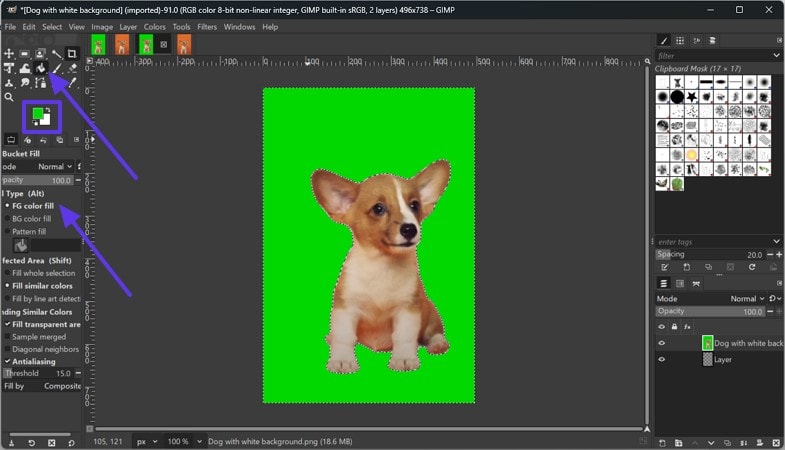Open the px unit dropdown

point(147,441)
